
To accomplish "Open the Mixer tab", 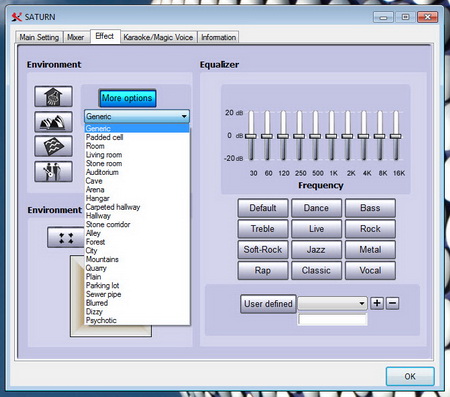I will click(x=76, y=37).
